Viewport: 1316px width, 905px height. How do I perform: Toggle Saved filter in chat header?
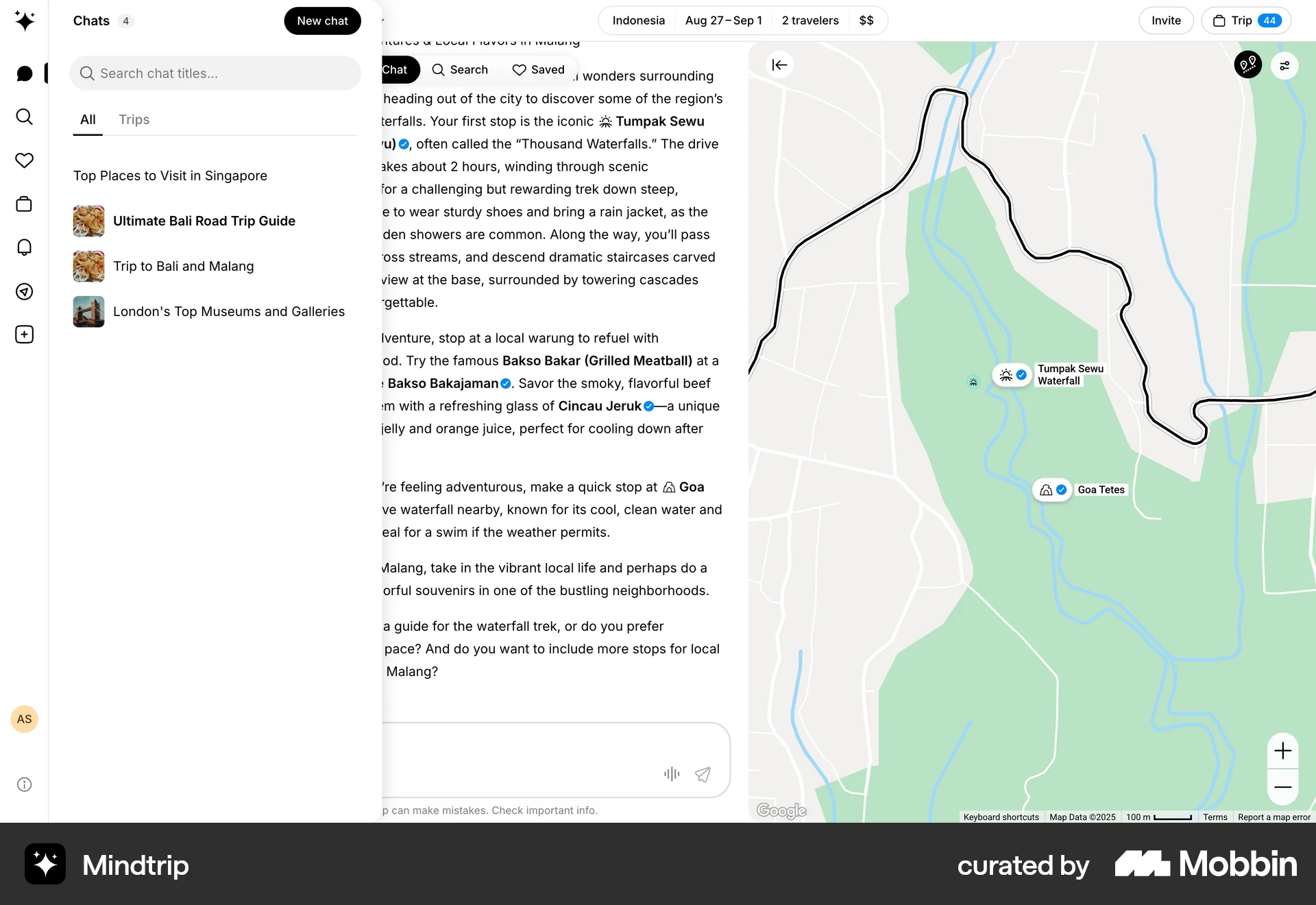pos(539,69)
